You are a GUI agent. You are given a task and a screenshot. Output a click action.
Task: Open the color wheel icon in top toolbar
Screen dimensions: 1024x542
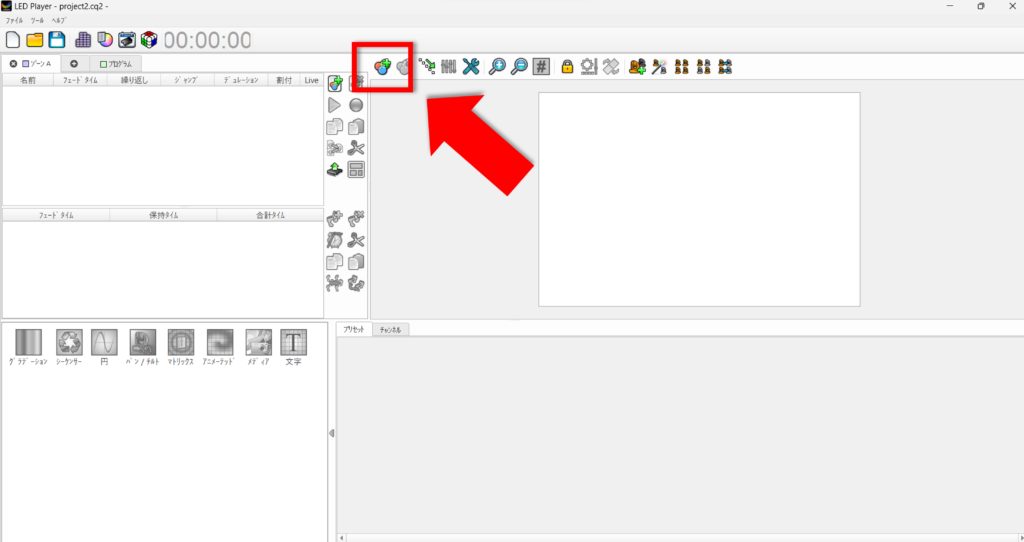[x=104, y=40]
